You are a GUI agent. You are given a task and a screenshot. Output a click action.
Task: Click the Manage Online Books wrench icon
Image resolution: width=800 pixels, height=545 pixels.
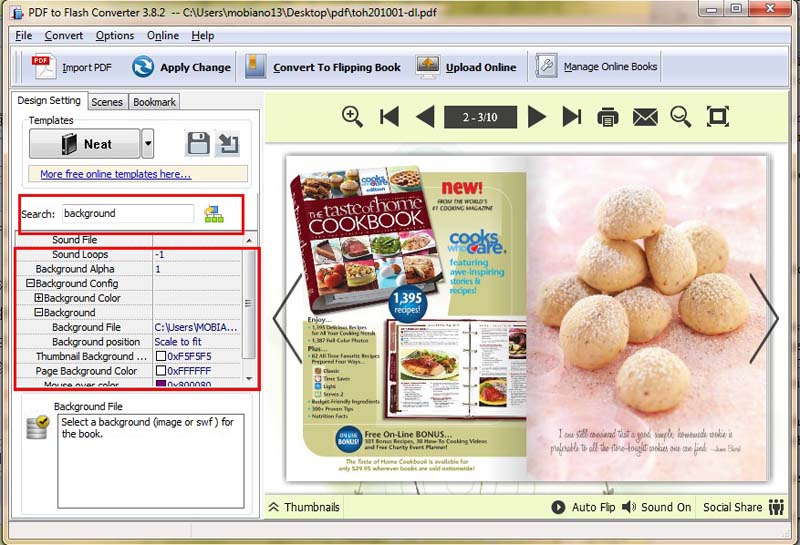(546, 66)
